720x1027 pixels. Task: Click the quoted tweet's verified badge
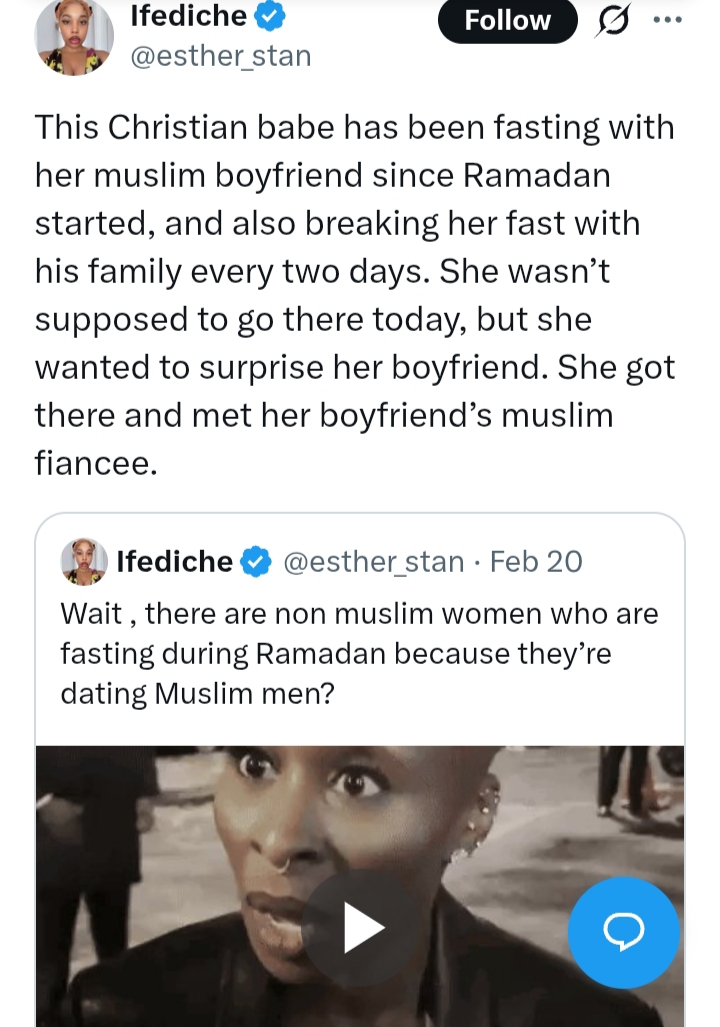(257, 562)
